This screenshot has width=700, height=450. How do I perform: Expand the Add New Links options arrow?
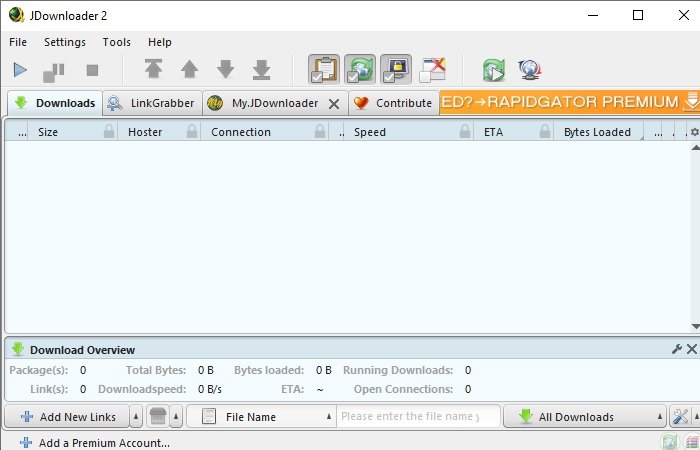coord(136,417)
